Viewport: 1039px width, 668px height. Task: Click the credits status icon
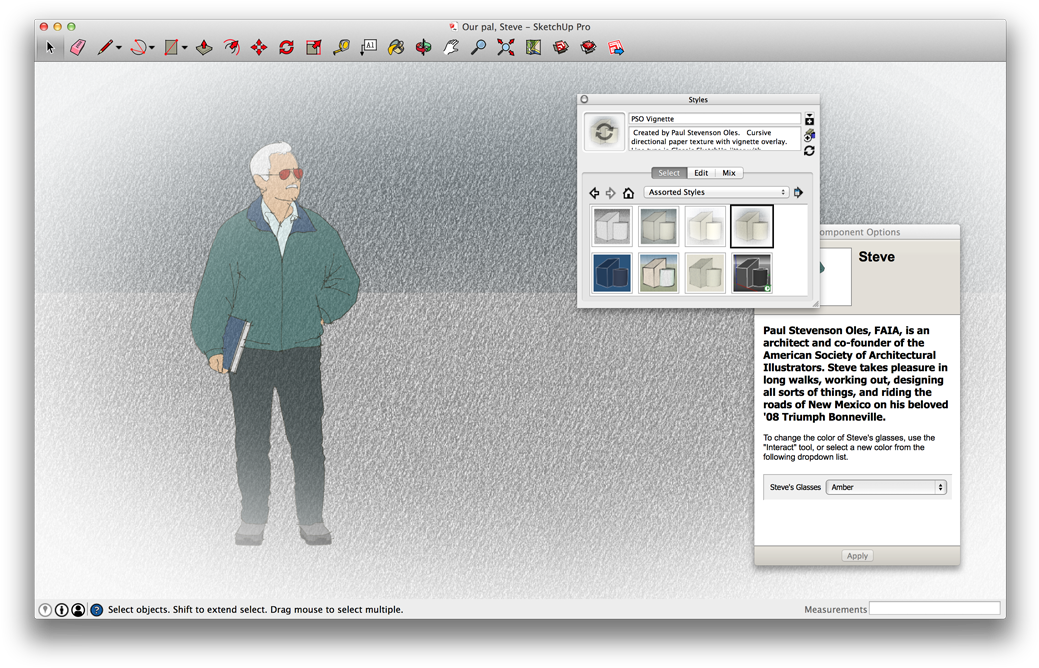coord(62,610)
